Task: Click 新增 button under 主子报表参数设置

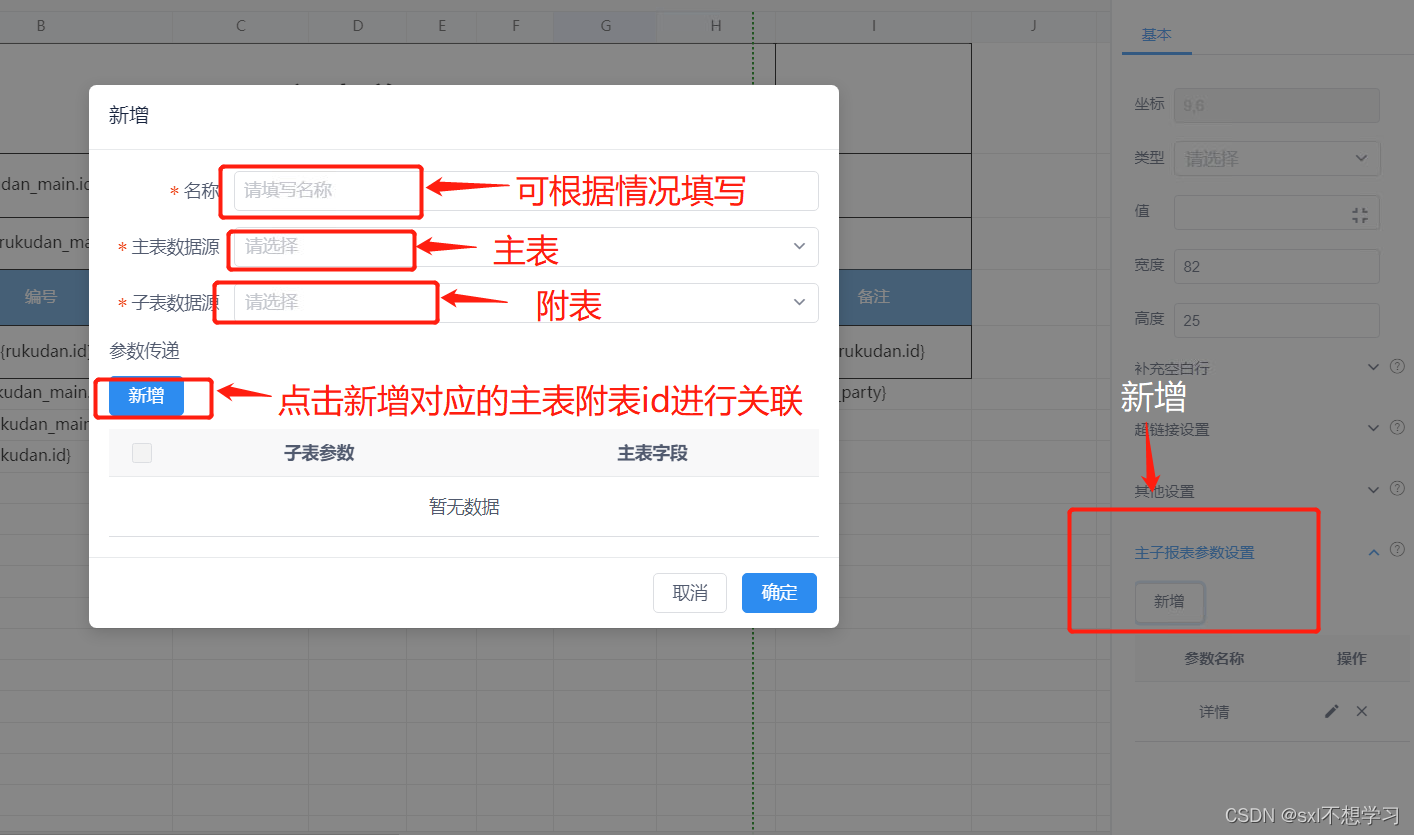Action: click(x=1169, y=602)
